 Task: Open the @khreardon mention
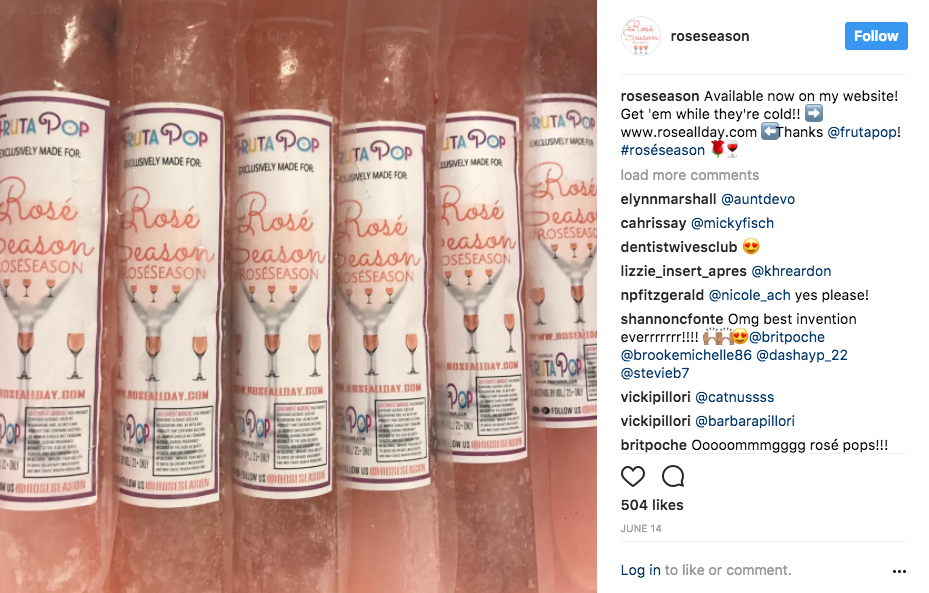[791, 271]
